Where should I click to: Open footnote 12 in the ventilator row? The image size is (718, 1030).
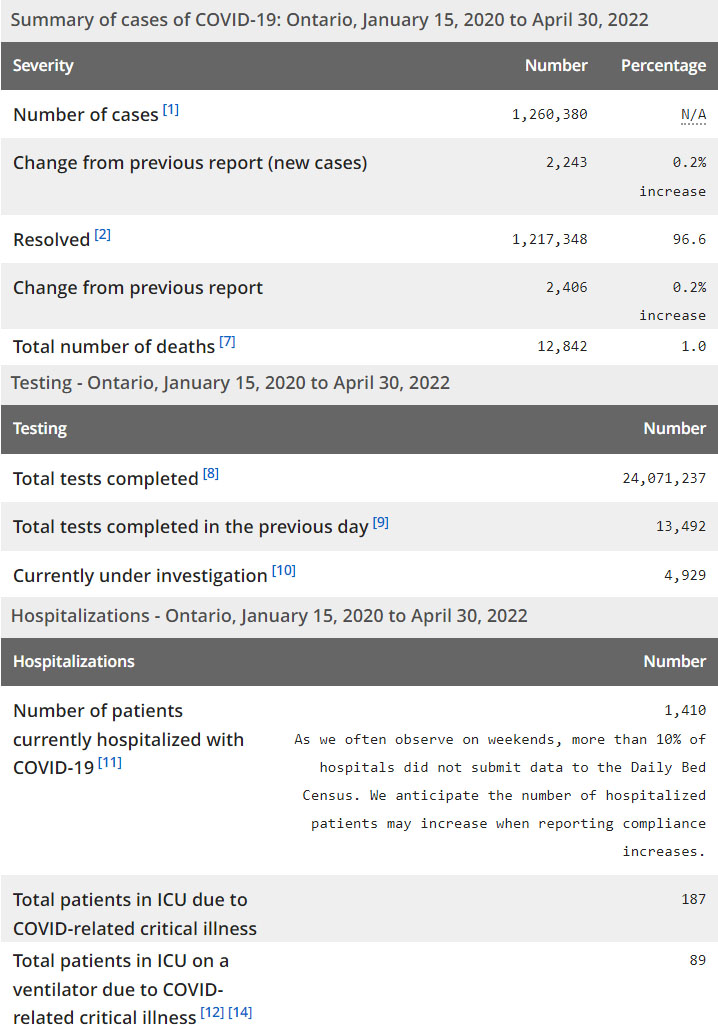212,1013
